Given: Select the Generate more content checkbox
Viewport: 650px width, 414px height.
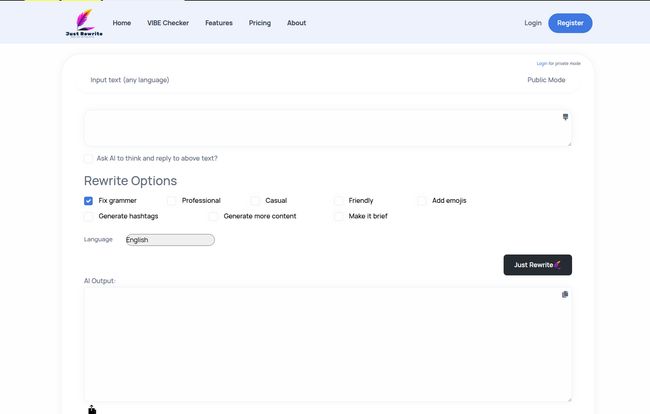Looking at the screenshot, I should (213, 216).
